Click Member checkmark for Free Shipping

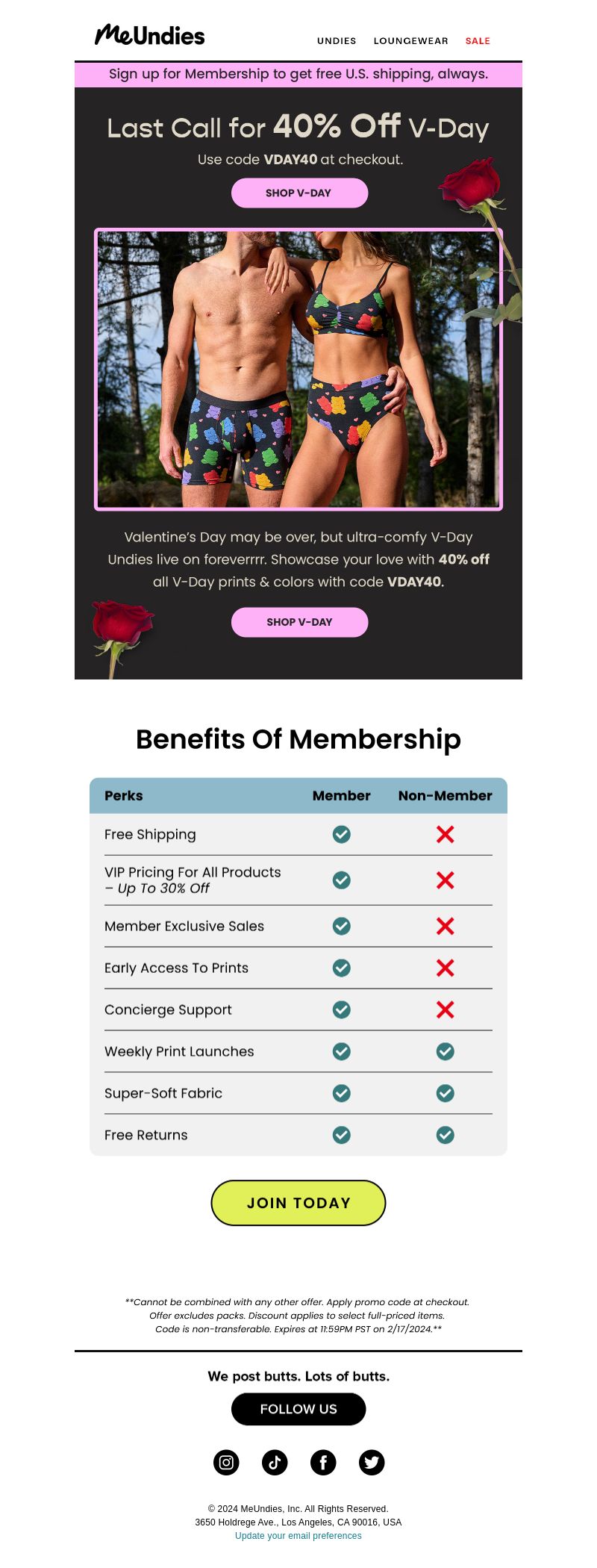coord(342,834)
